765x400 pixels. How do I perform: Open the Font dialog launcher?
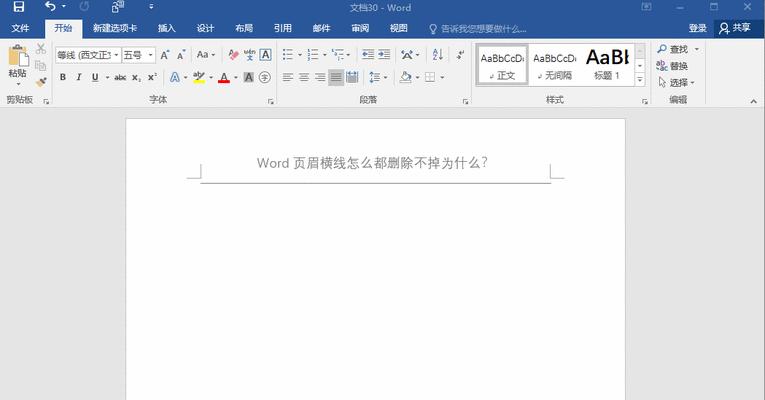pos(271,101)
